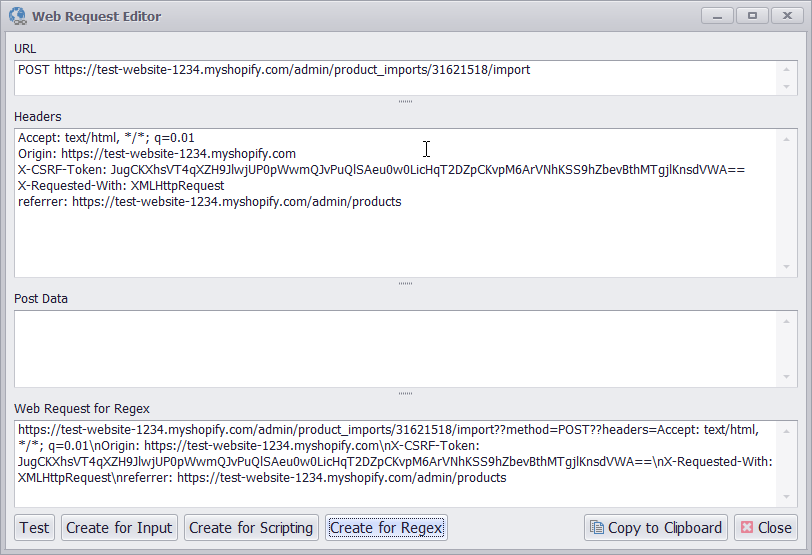
Task: Place cursor on the X-CSRF-Token header line
Action: coord(380,170)
